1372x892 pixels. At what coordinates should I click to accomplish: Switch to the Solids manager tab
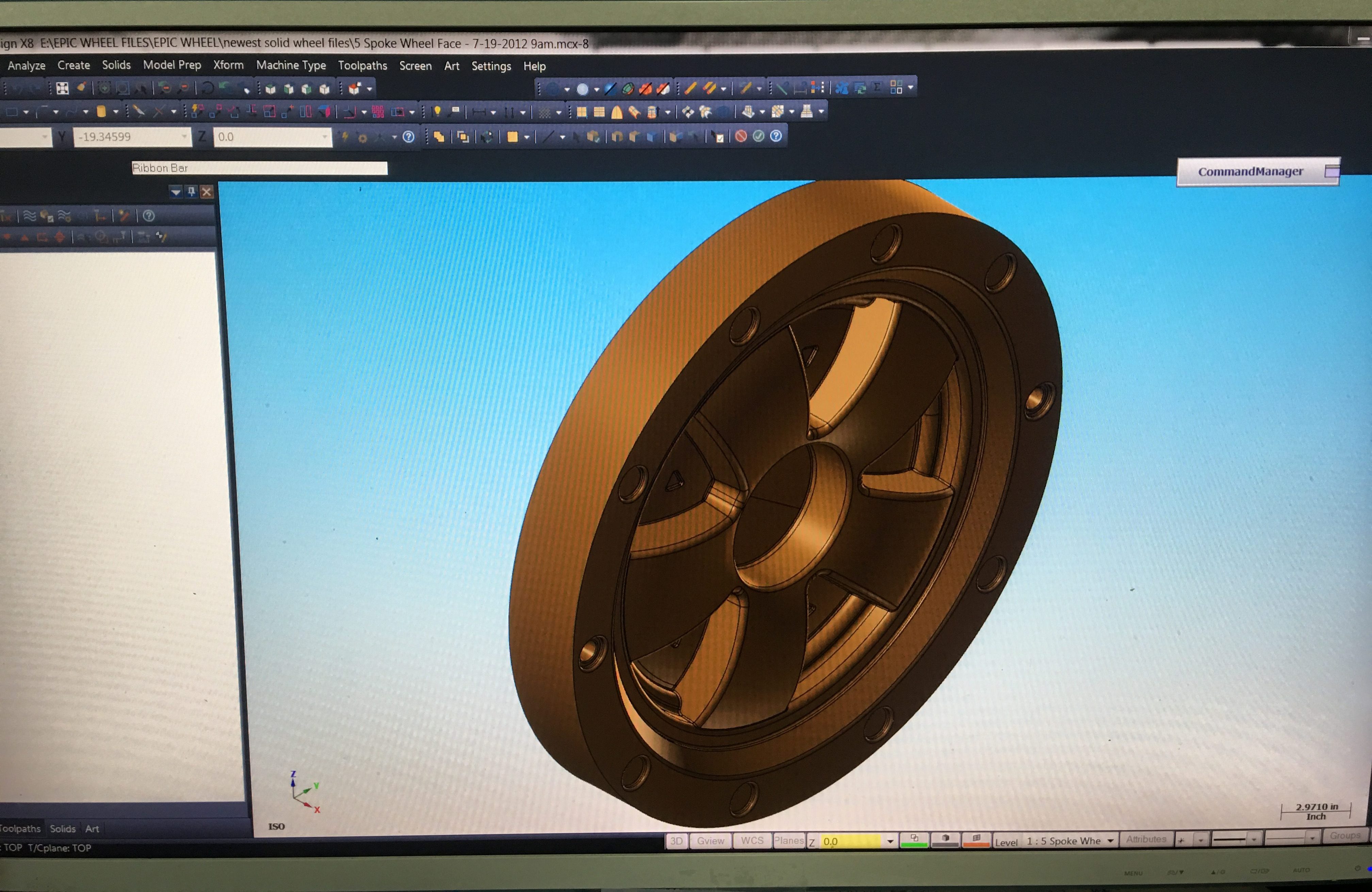(x=62, y=829)
